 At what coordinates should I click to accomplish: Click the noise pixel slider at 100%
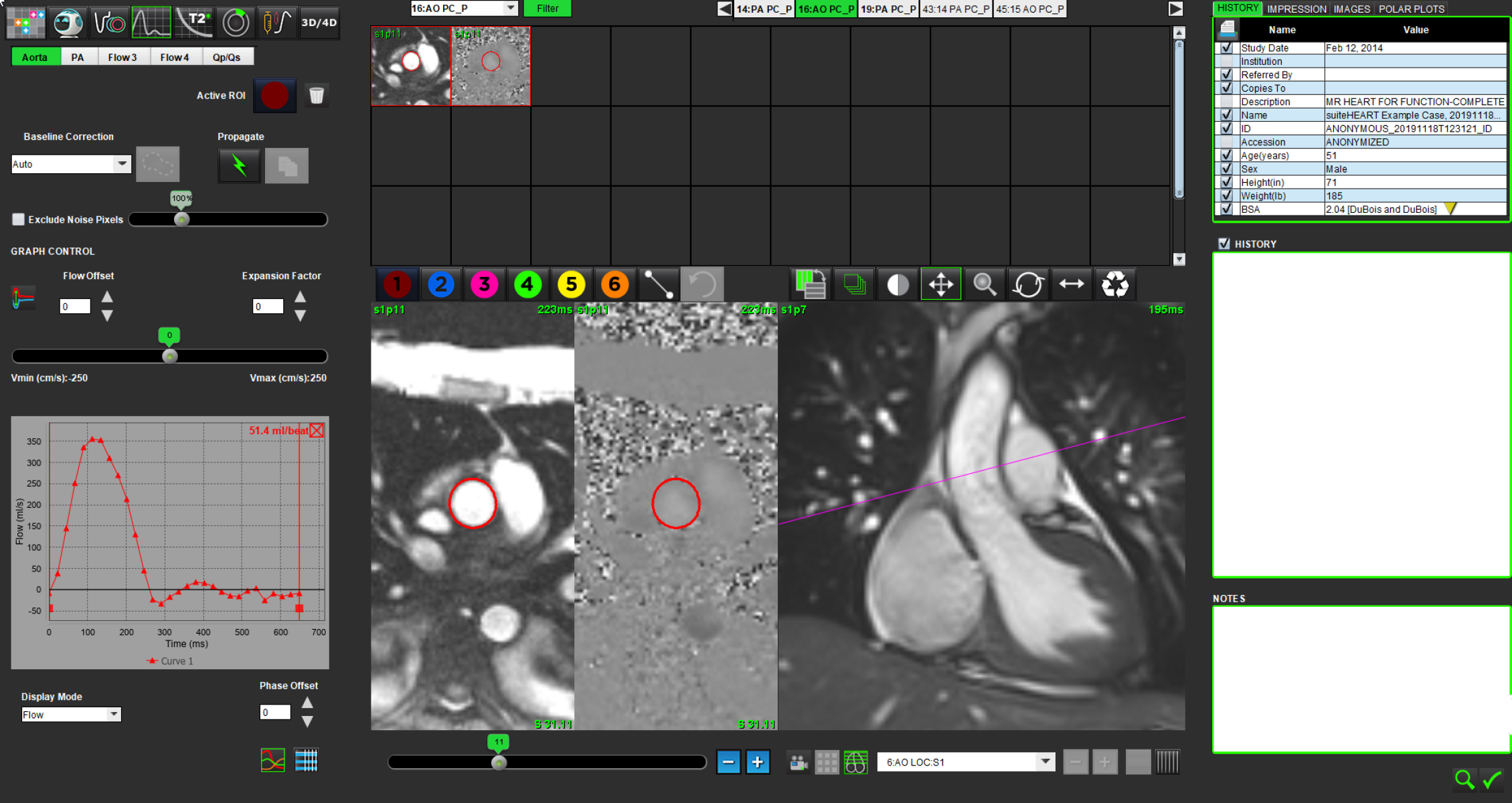pyautogui.click(x=181, y=219)
